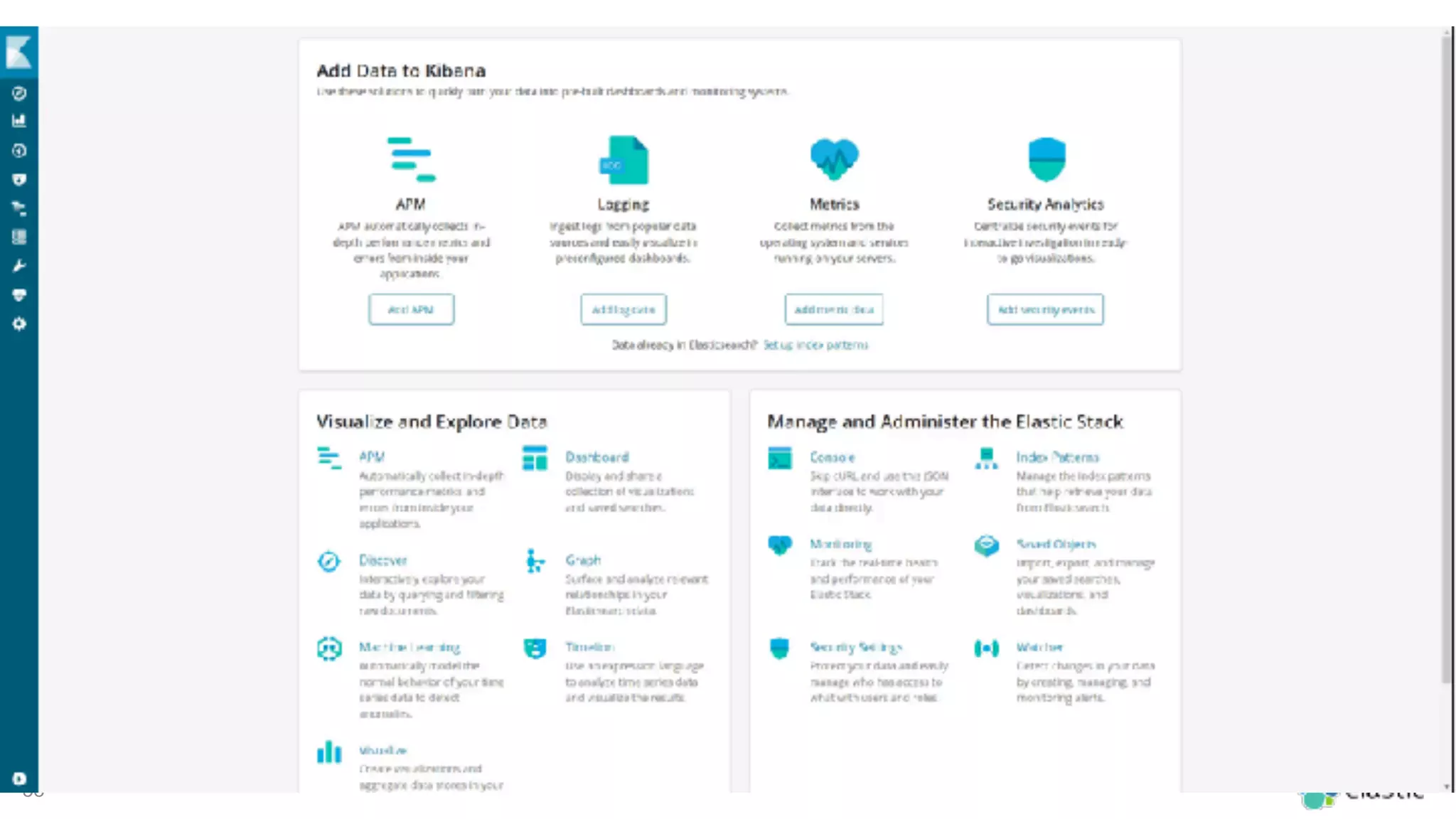Open Discover from the sidebar compass icon
Image resolution: width=1456 pixels, height=819 pixels.
tap(19, 93)
